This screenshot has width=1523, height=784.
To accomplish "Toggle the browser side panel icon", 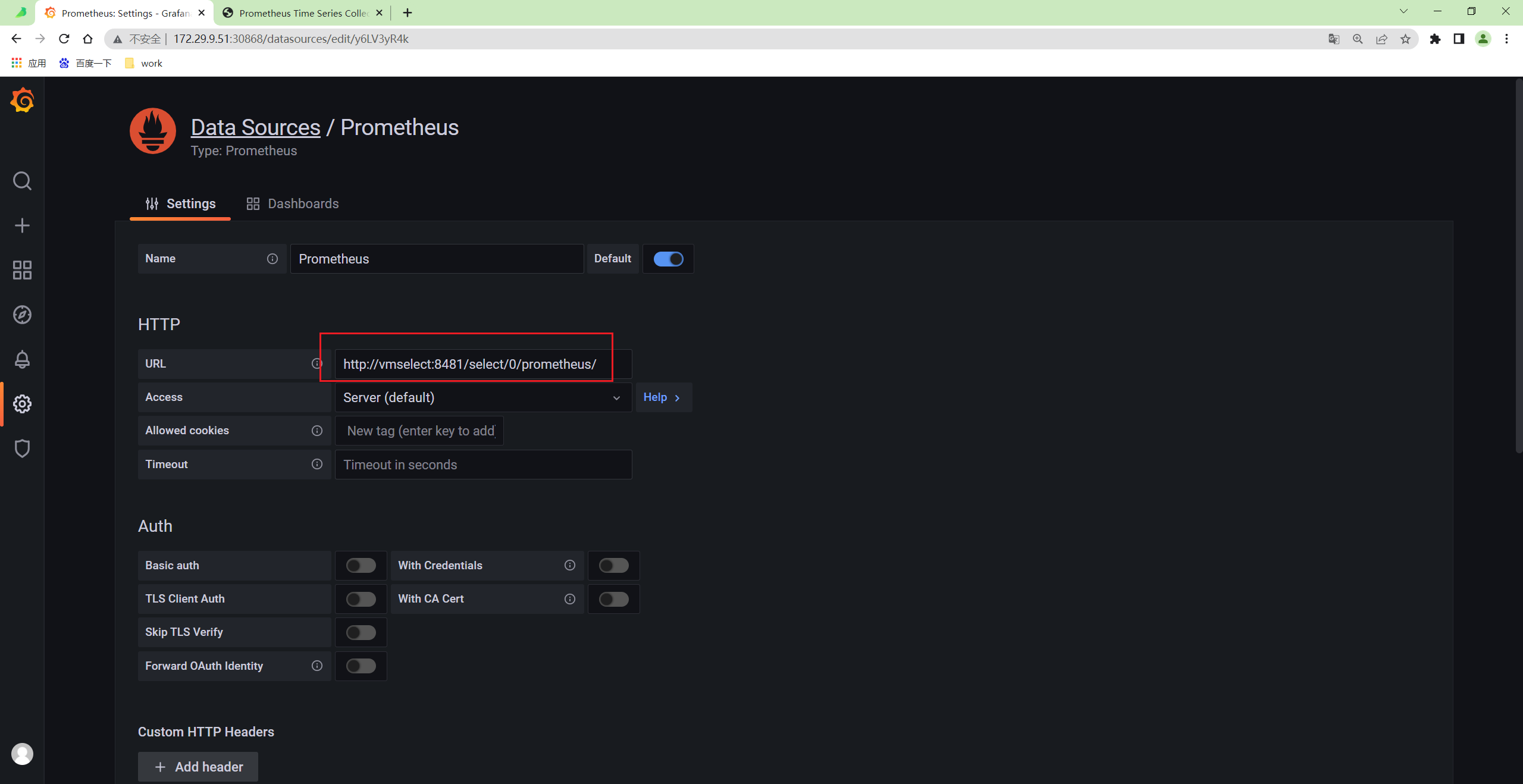I will click(x=1459, y=39).
